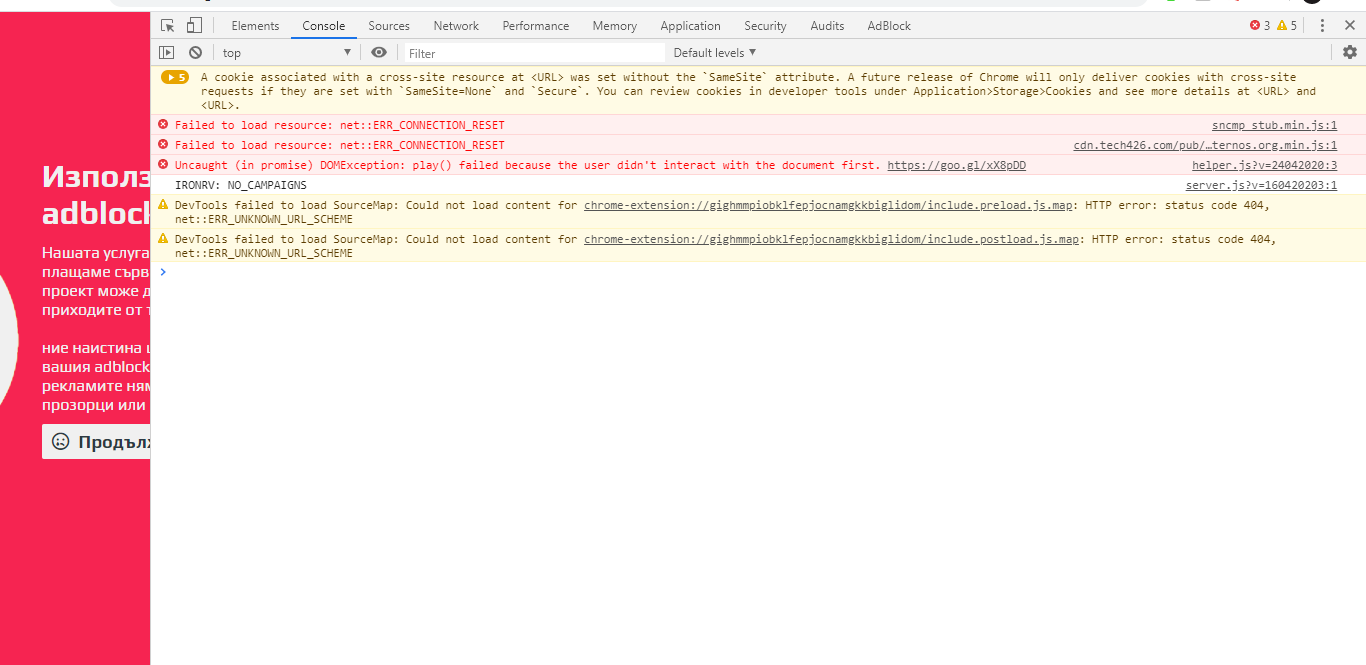The image size is (1366, 665).
Task: Click the error icon of cdn.tech426.com message
Action: 163,145
